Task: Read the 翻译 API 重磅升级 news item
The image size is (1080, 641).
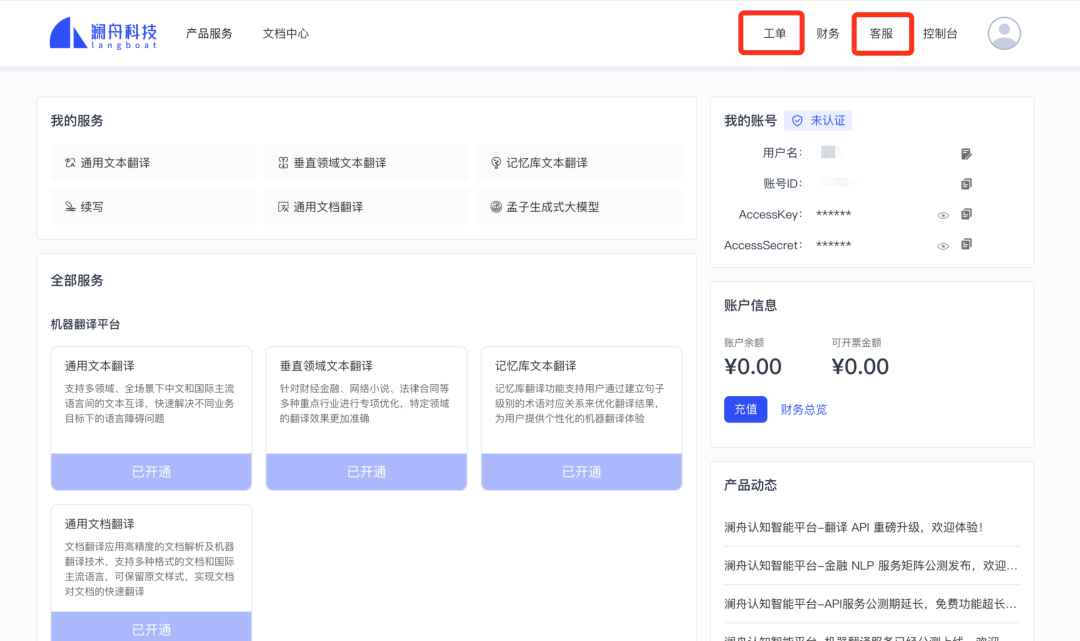Action: [853, 527]
